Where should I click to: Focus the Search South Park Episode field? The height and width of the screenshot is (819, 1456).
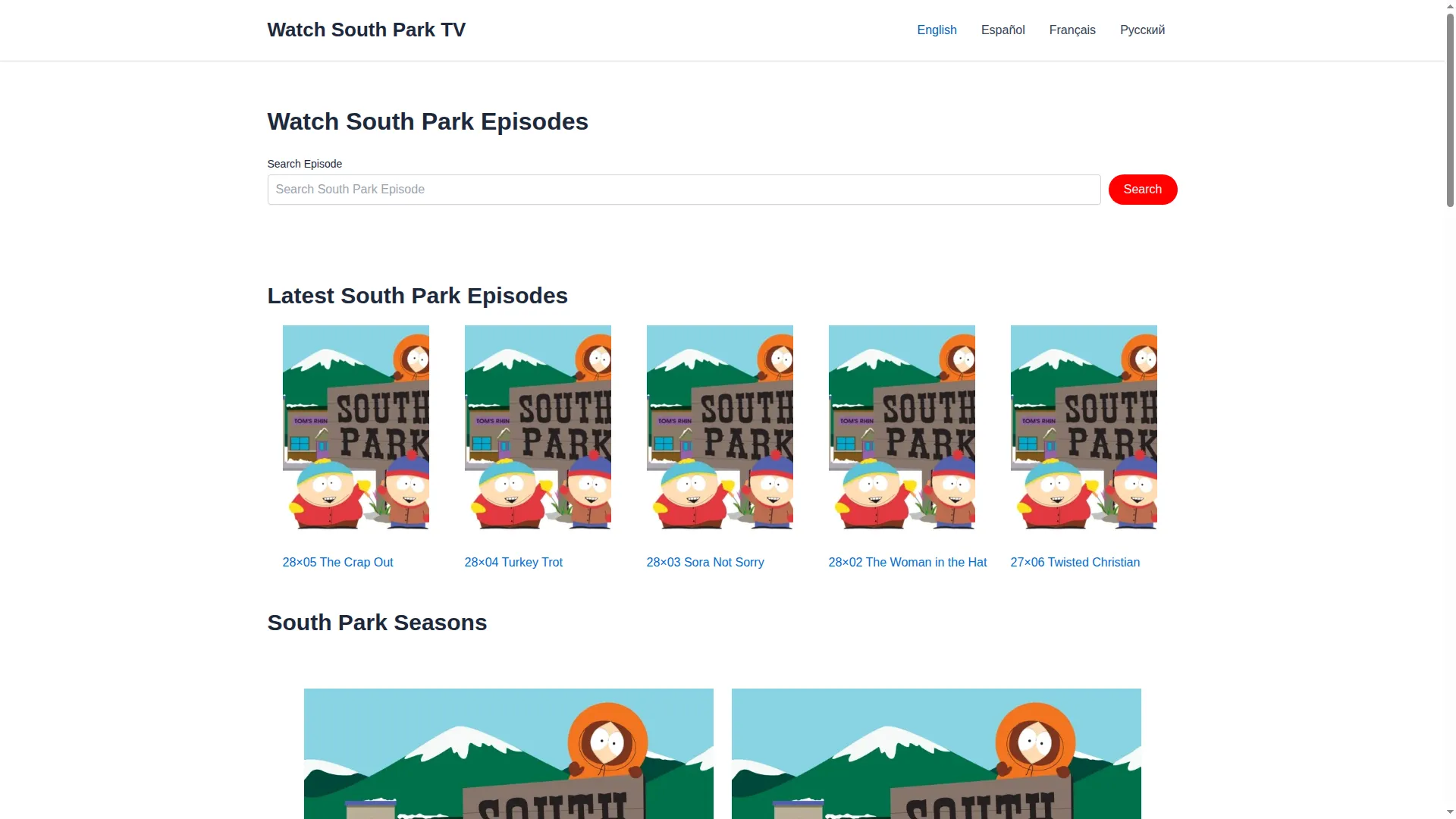coord(684,190)
